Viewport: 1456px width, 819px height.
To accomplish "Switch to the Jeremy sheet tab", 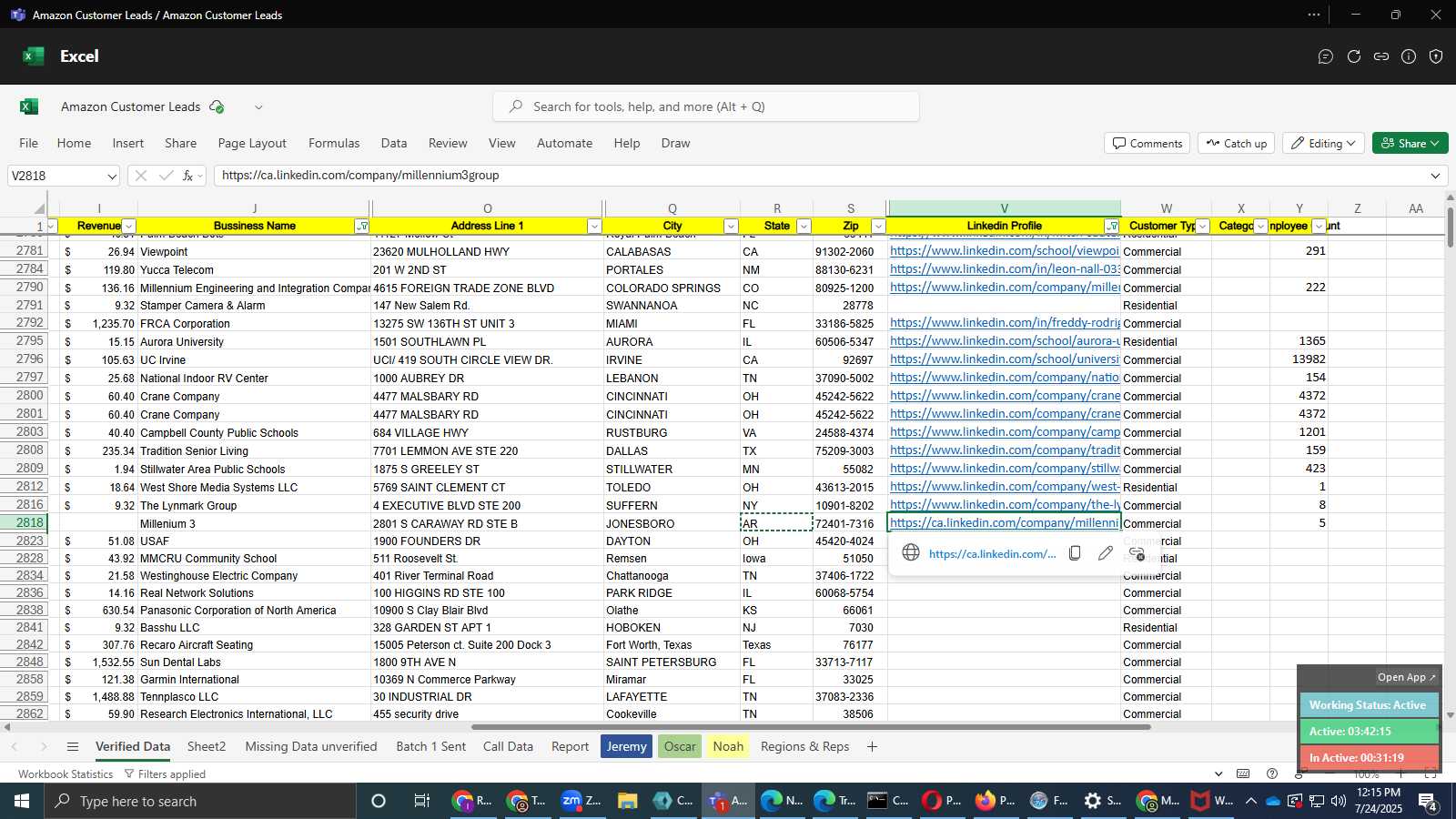I will pyautogui.click(x=626, y=746).
